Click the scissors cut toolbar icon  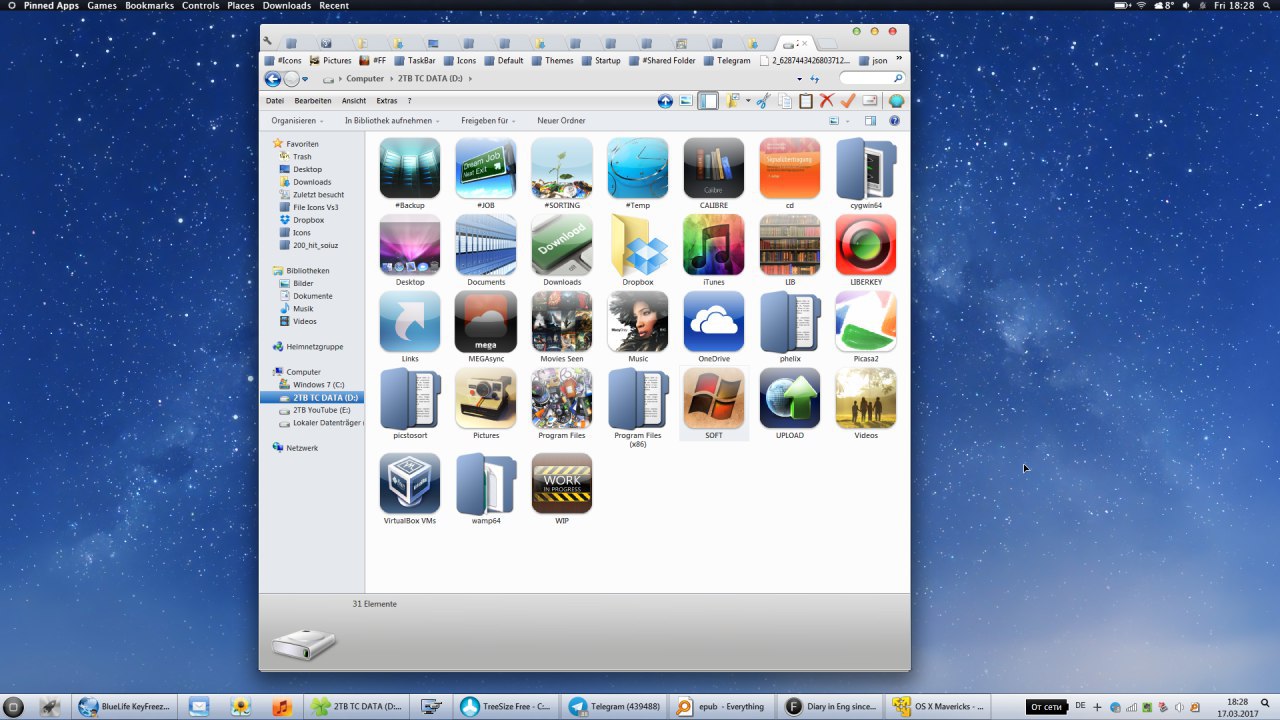[x=764, y=101]
